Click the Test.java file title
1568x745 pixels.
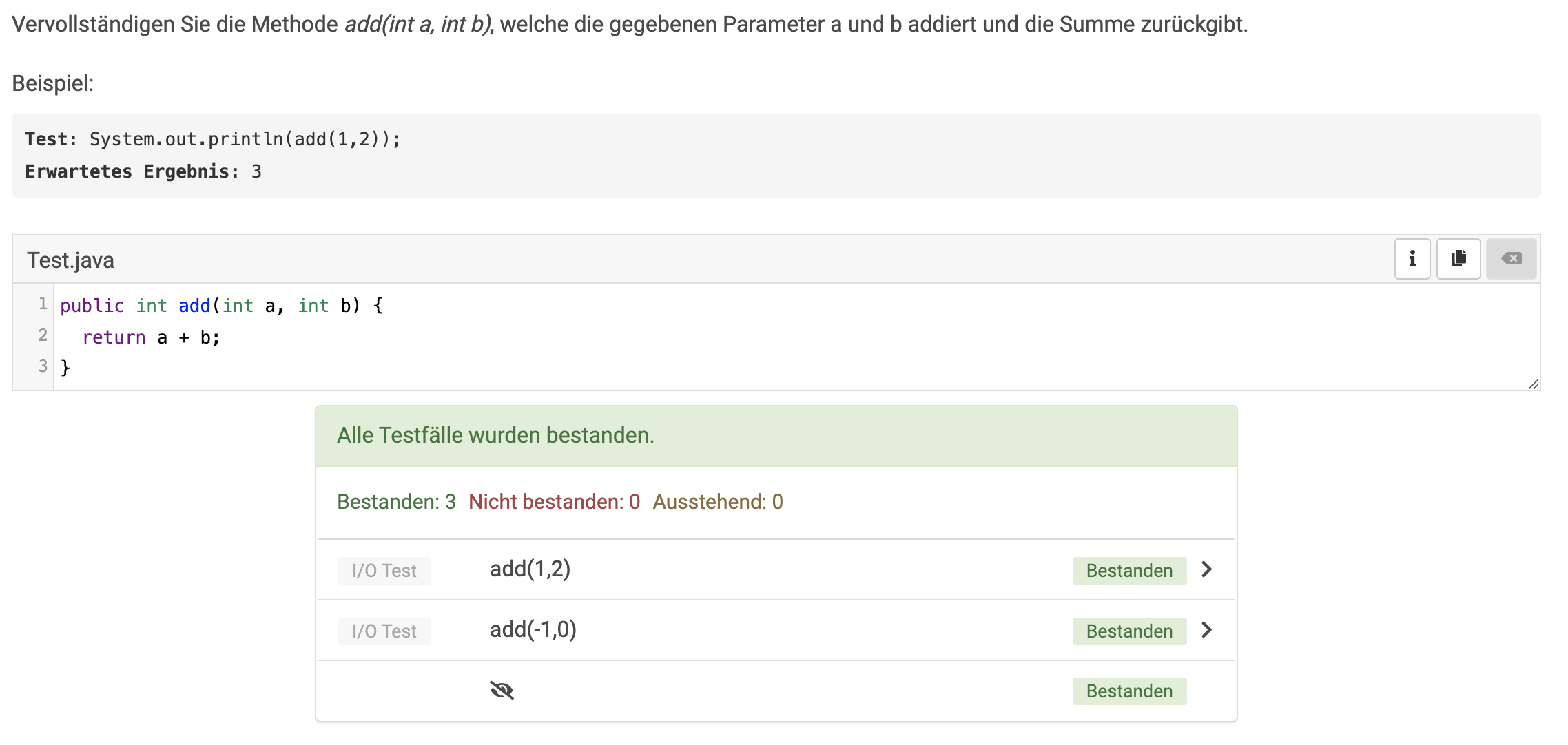tap(70, 260)
